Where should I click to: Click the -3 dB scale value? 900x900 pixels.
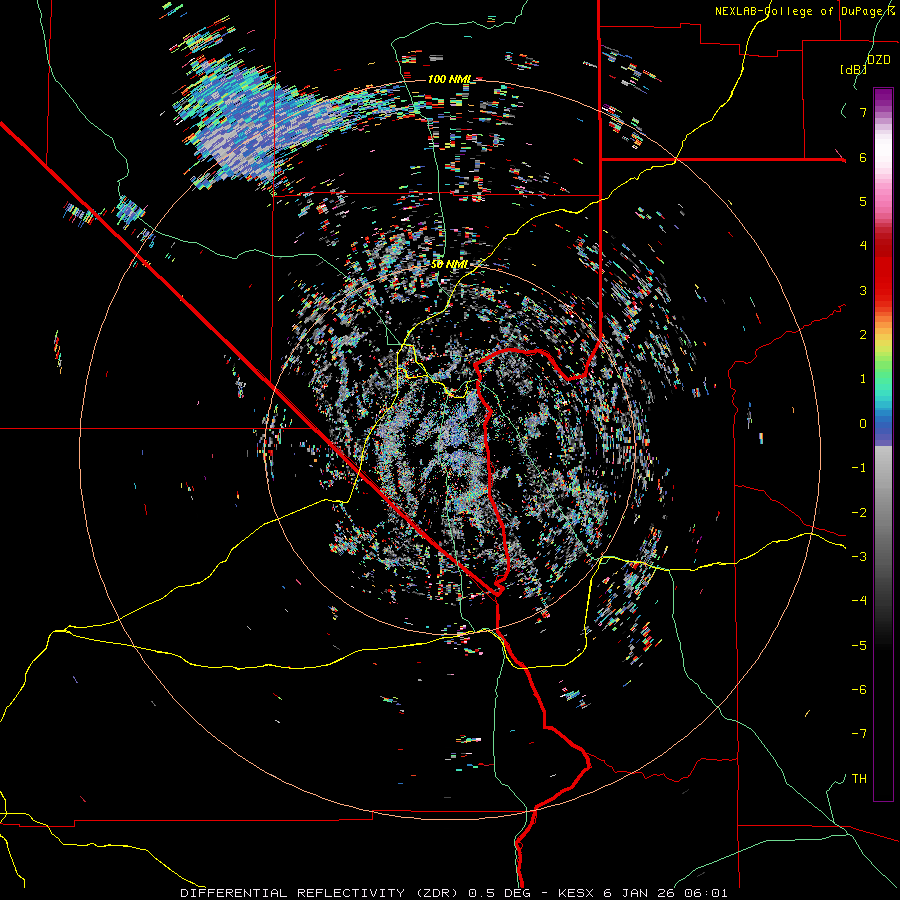[x=859, y=557]
